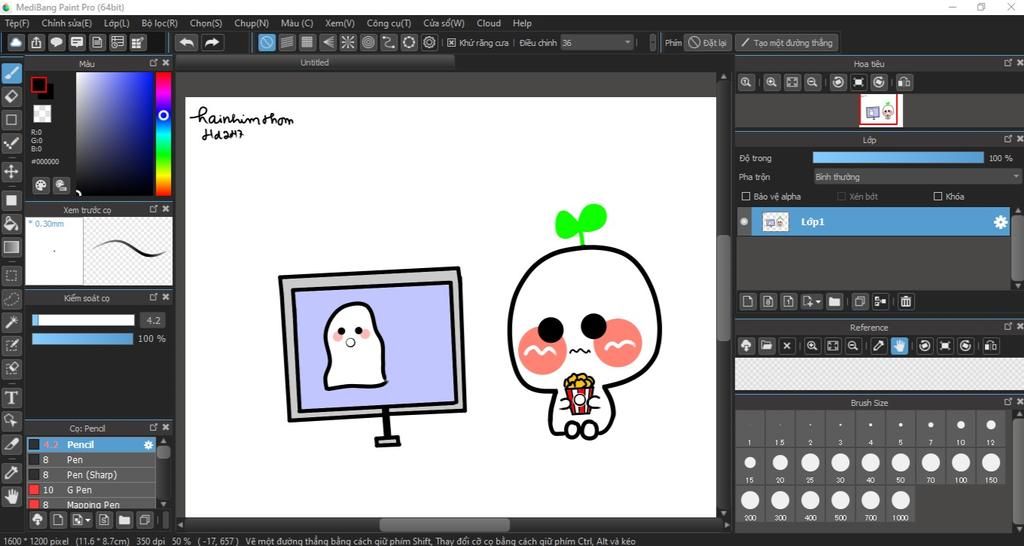This screenshot has width=1024, height=546.
Task: Select the radial snap guide icon
Action: [347, 43]
